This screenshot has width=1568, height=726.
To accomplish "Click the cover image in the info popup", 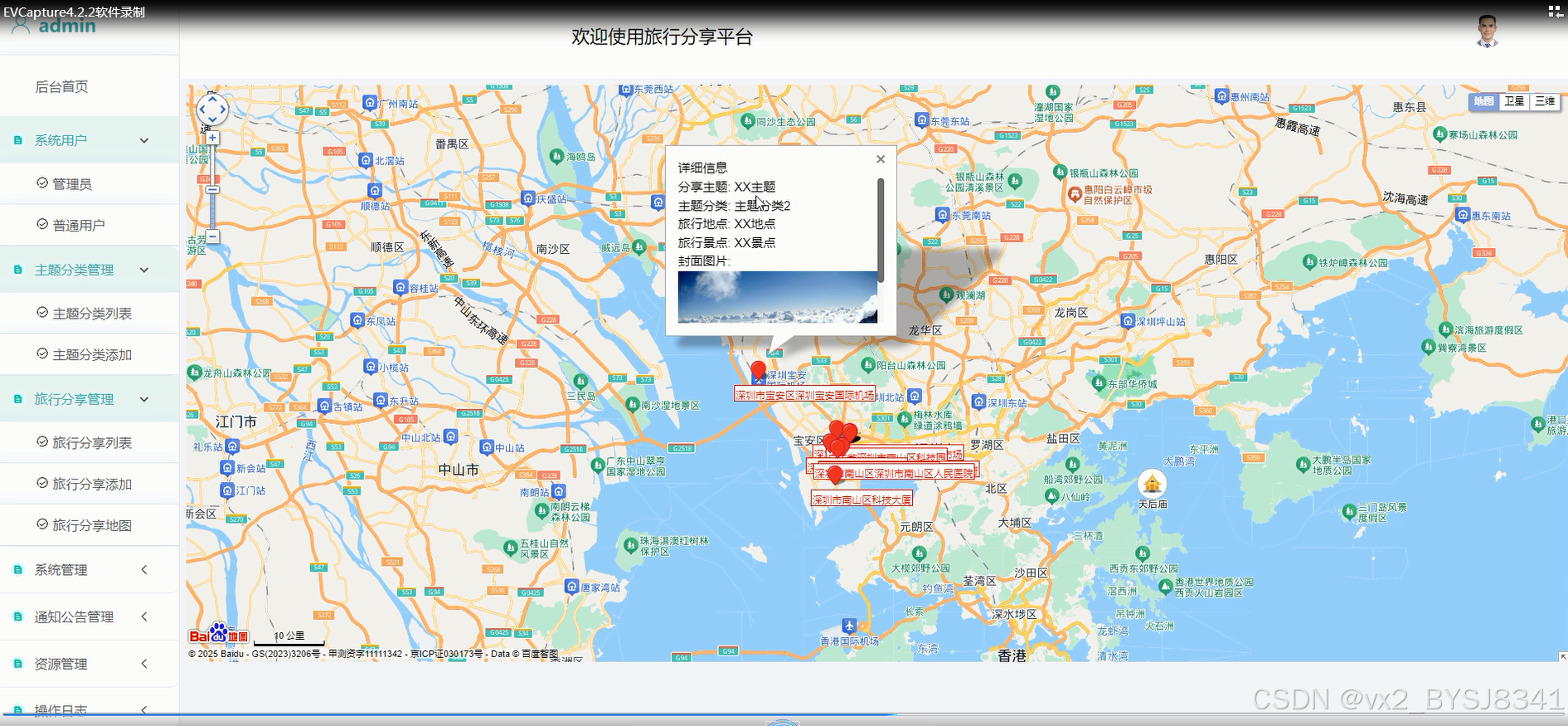I will 778,297.
